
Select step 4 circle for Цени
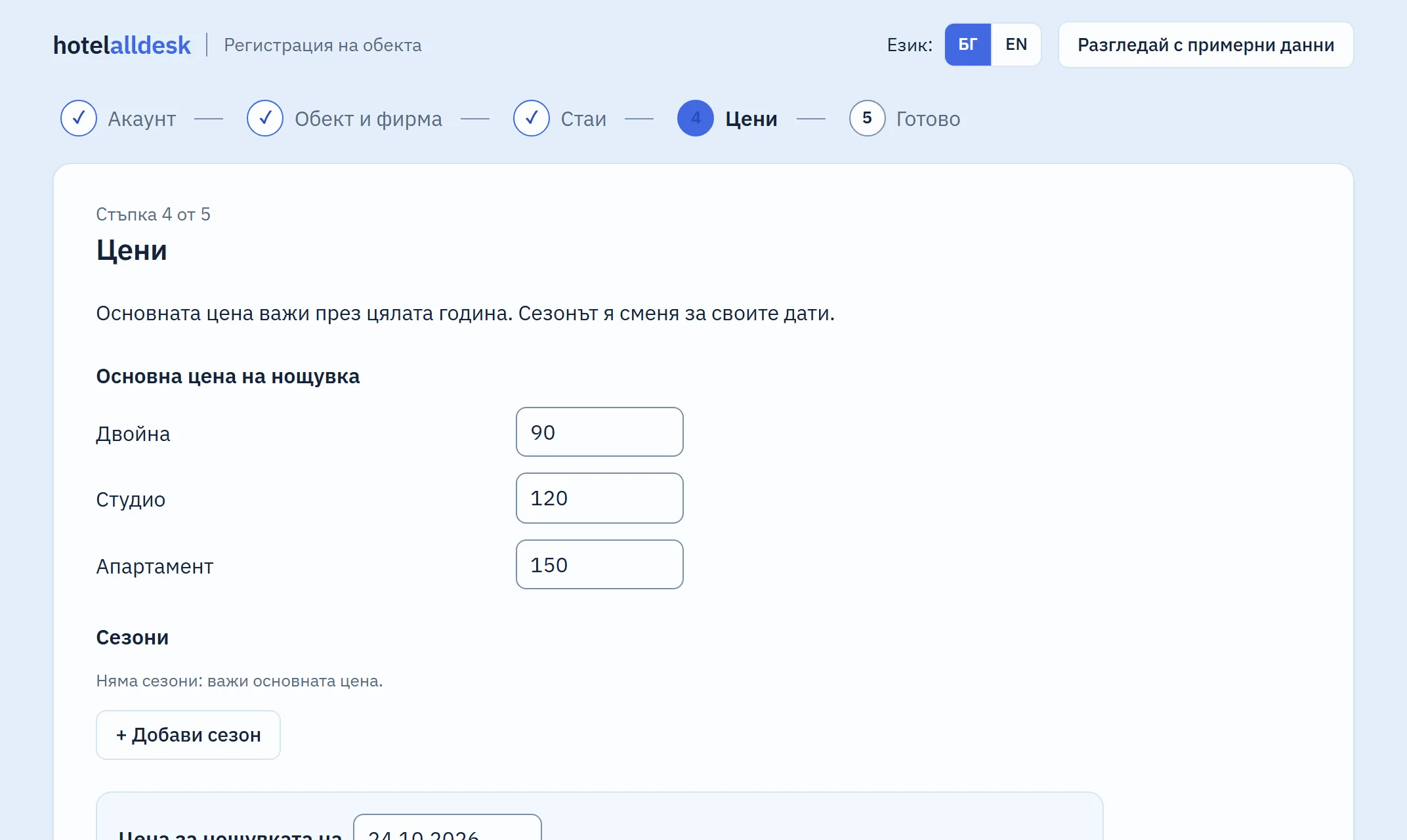pyautogui.click(x=696, y=118)
